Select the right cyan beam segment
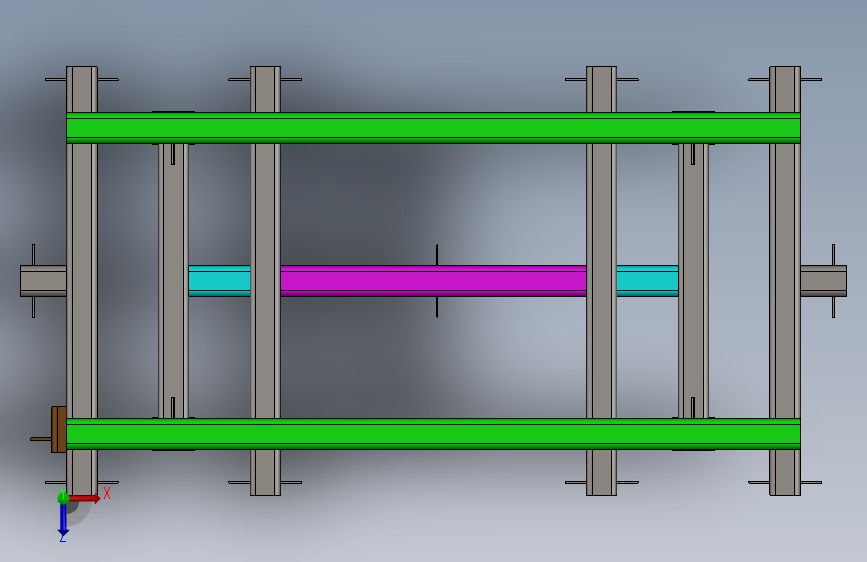The height and width of the screenshot is (562, 867). (647, 281)
